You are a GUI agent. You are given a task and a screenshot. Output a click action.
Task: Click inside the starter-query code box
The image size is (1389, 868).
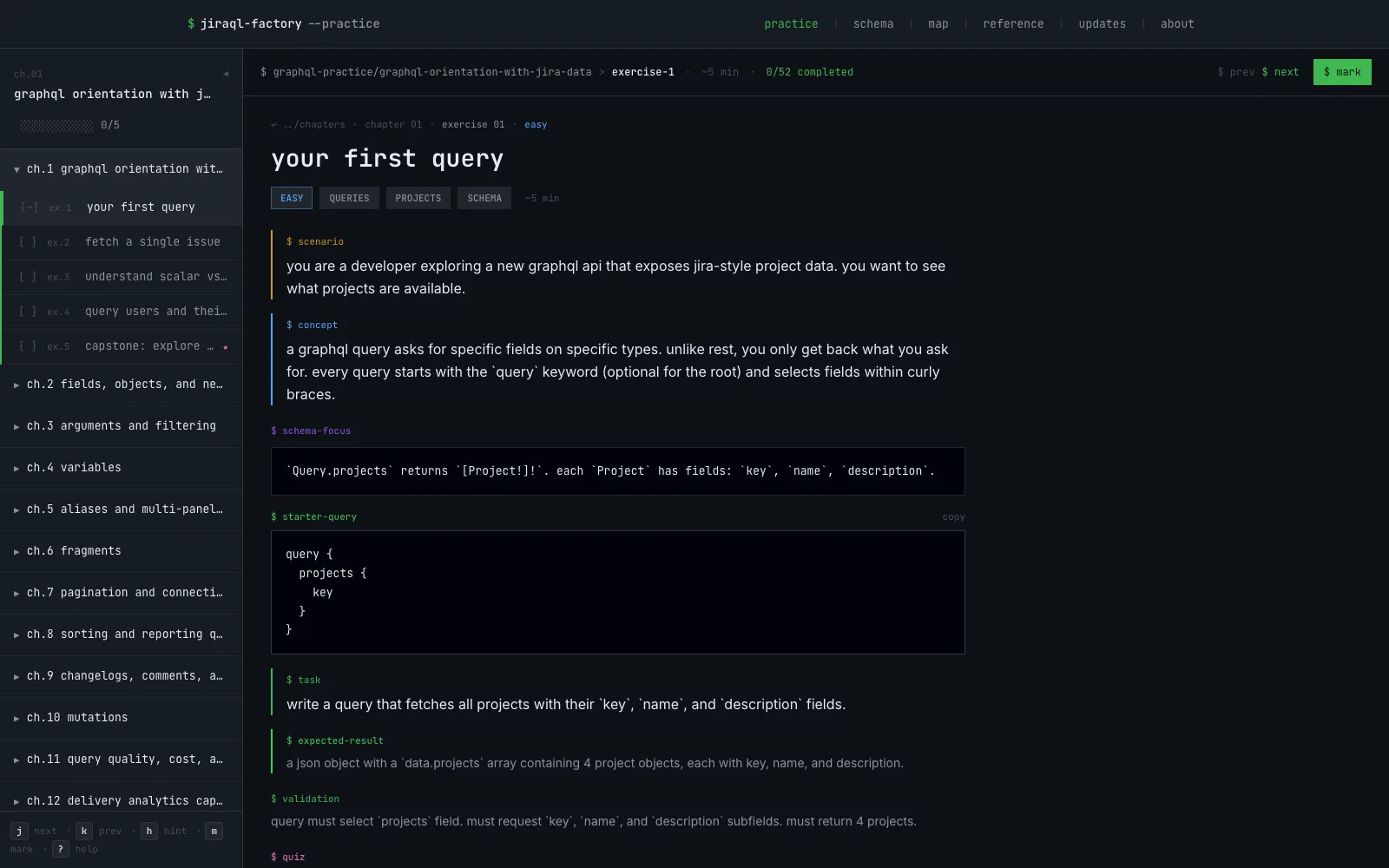click(x=618, y=592)
